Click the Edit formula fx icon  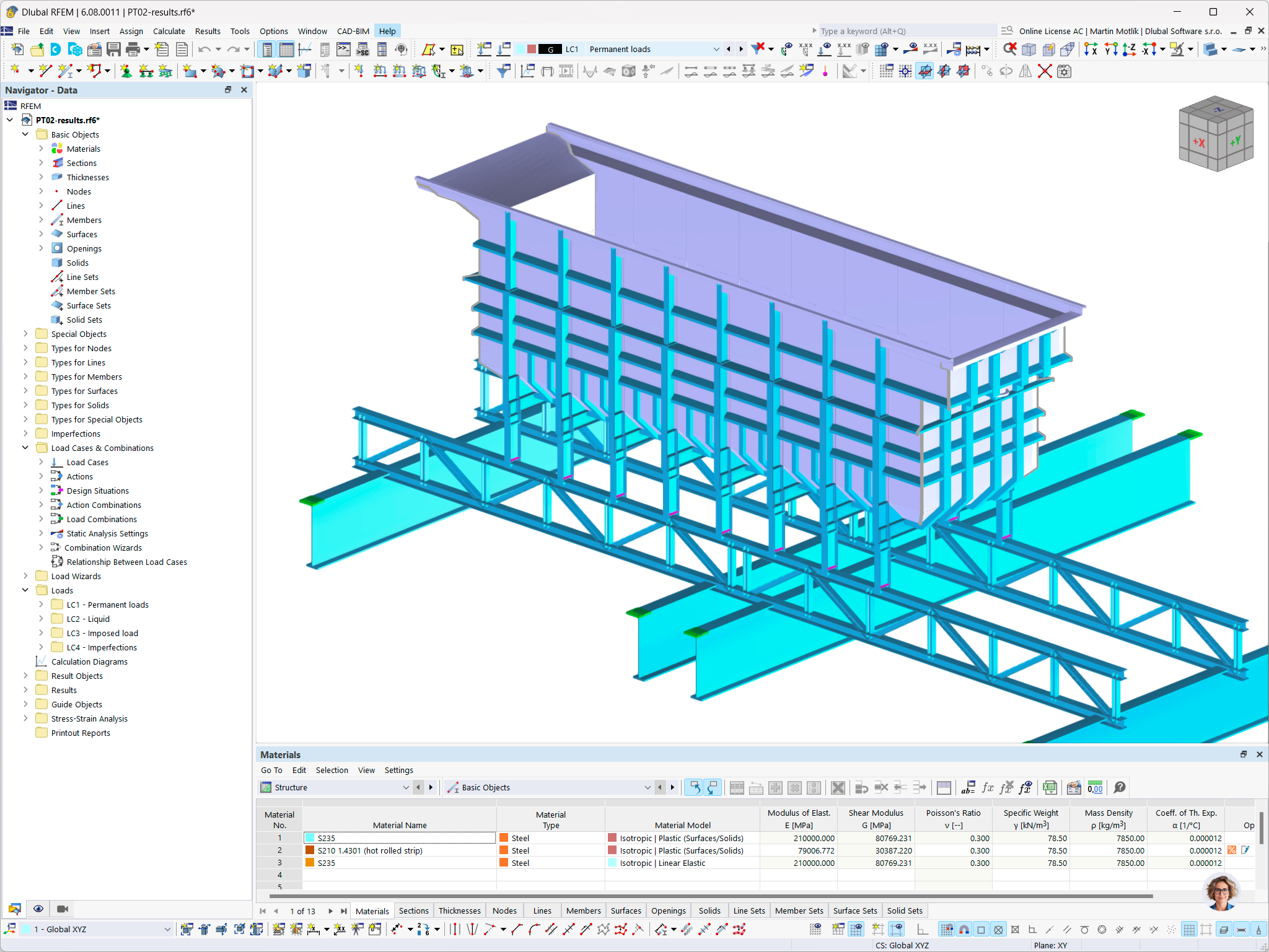[987, 788]
